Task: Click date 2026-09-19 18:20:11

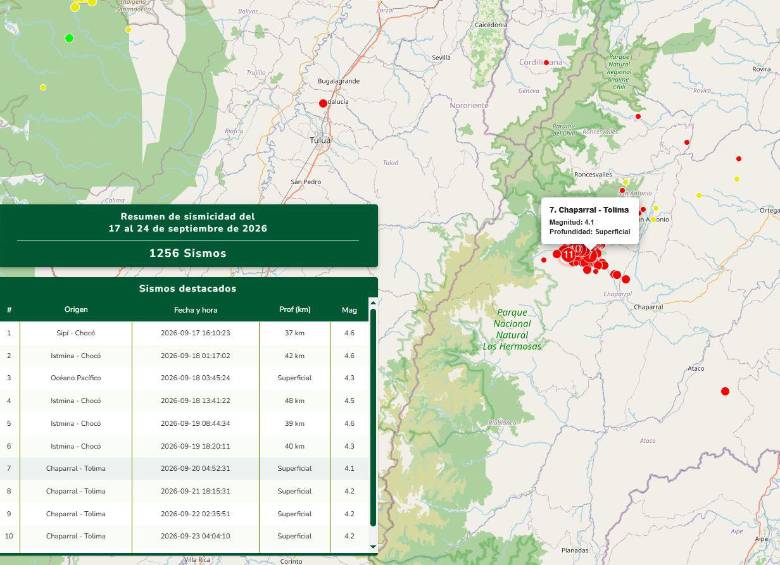Action: click(x=195, y=446)
